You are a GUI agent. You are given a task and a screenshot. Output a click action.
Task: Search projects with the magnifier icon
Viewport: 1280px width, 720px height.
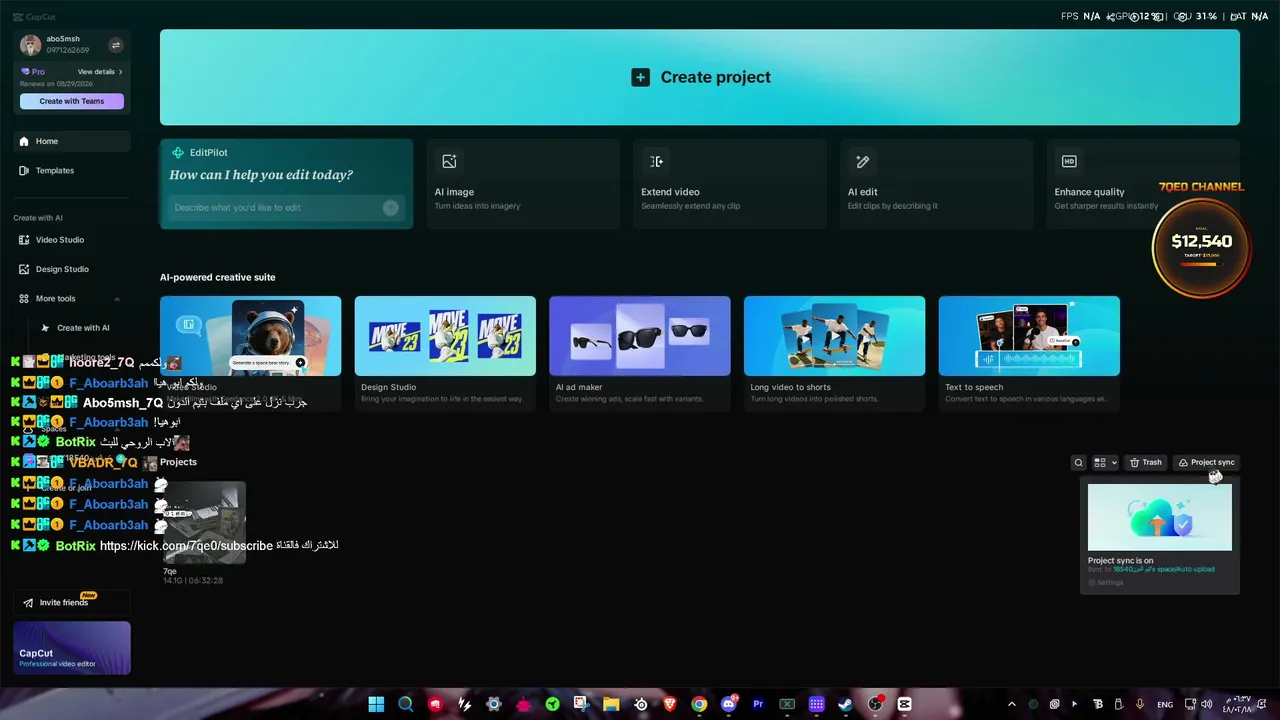1078,462
